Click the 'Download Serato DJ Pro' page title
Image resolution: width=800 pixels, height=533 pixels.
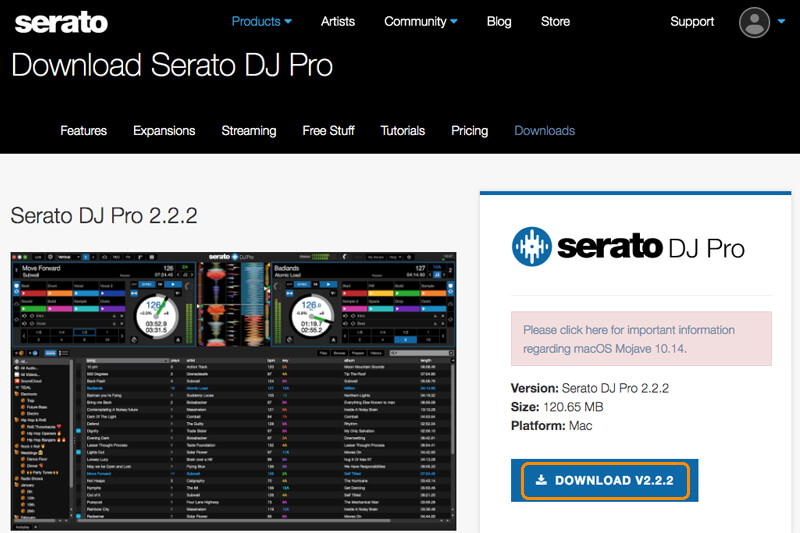pos(172,65)
